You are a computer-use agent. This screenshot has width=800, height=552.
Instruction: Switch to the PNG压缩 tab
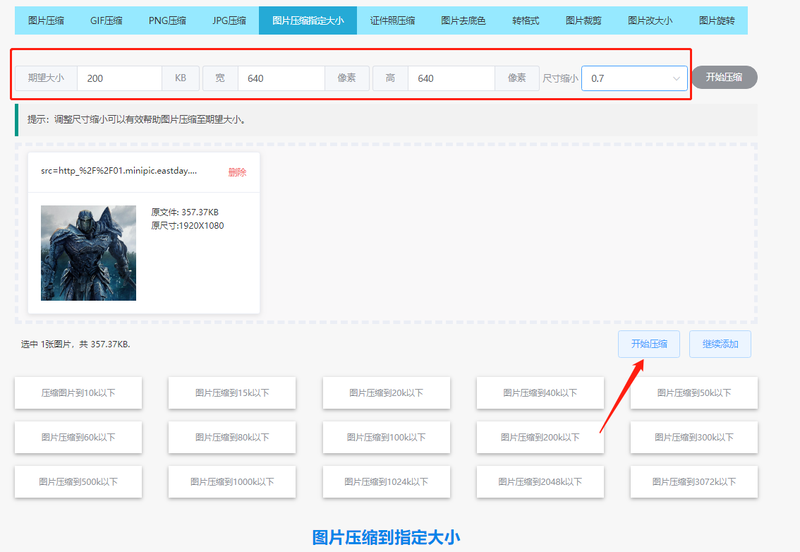(x=167, y=20)
